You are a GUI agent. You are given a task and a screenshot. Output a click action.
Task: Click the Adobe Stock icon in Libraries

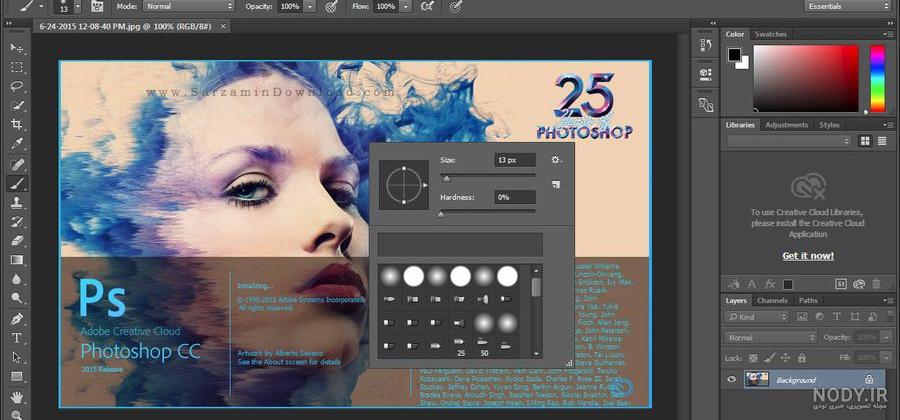click(x=841, y=283)
